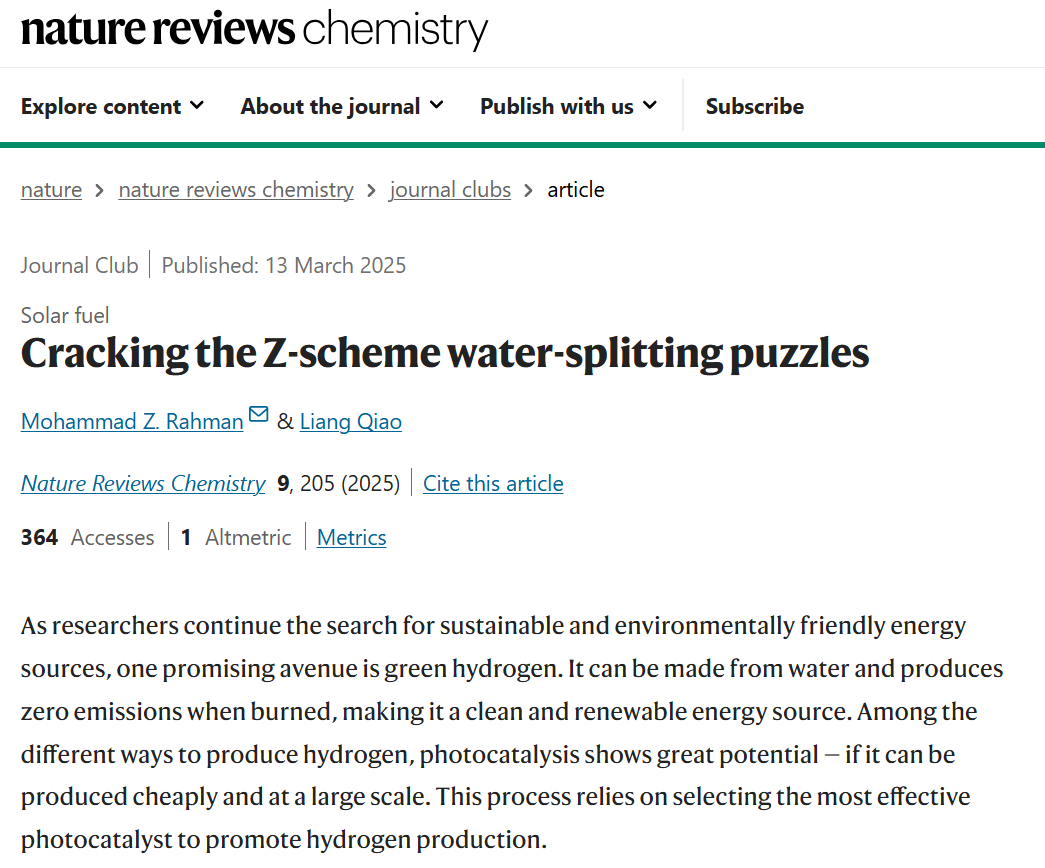Image resolution: width=1045 pixels, height=868 pixels.
Task: Click the 364 Accesses count
Action: coord(87,538)
